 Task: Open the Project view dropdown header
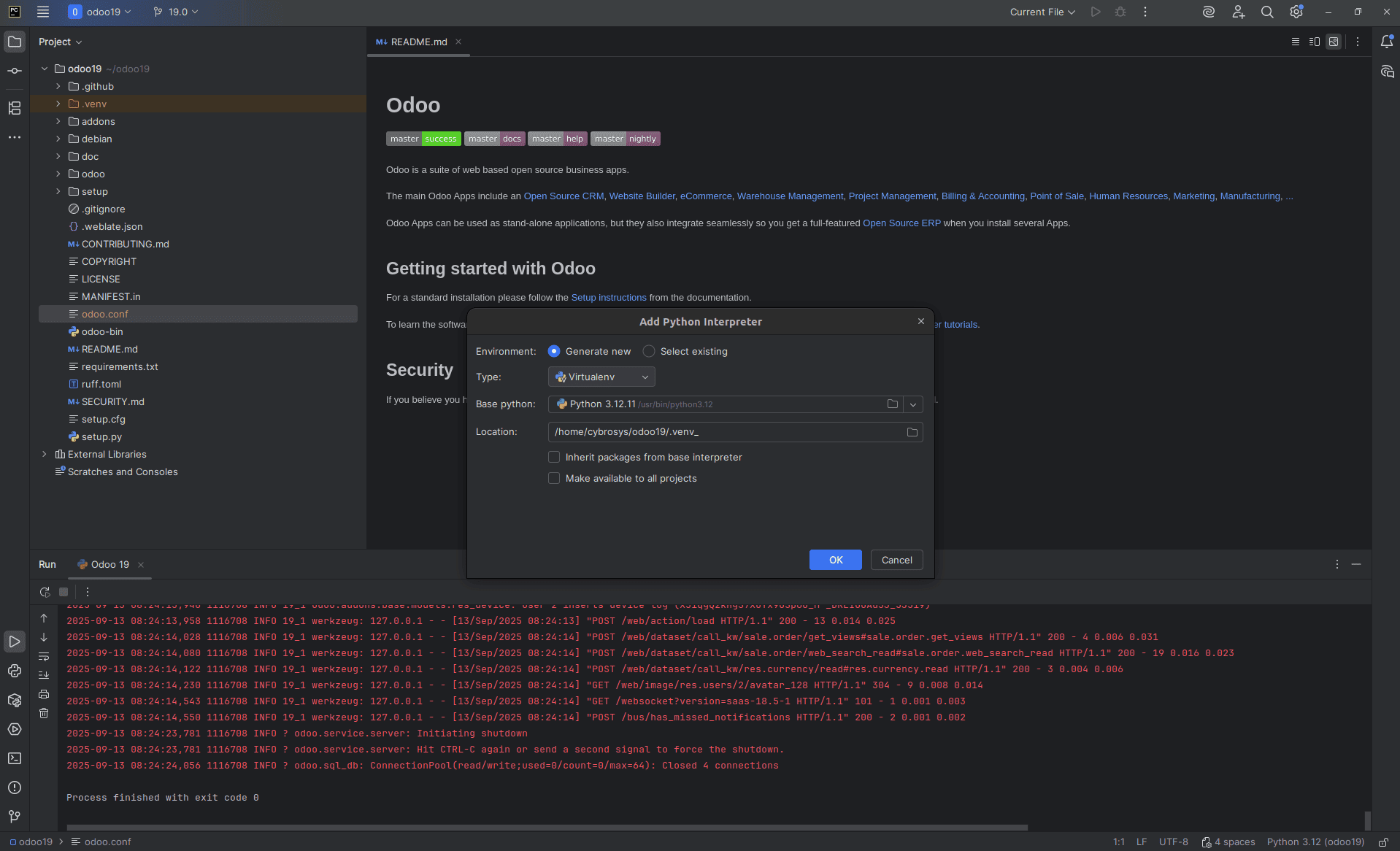click(x=60, y=42)
